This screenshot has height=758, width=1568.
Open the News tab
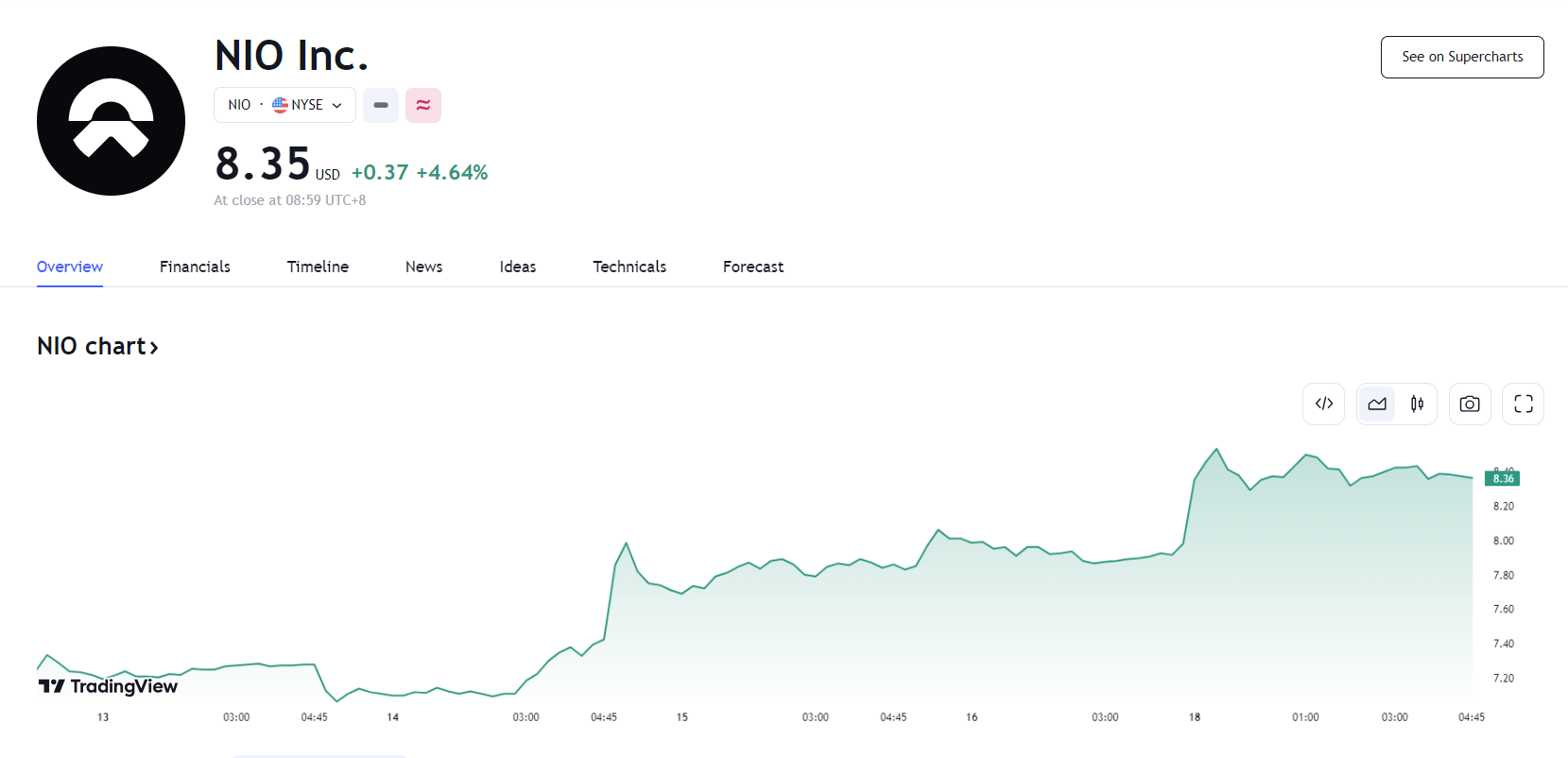[x=423, y=267]
